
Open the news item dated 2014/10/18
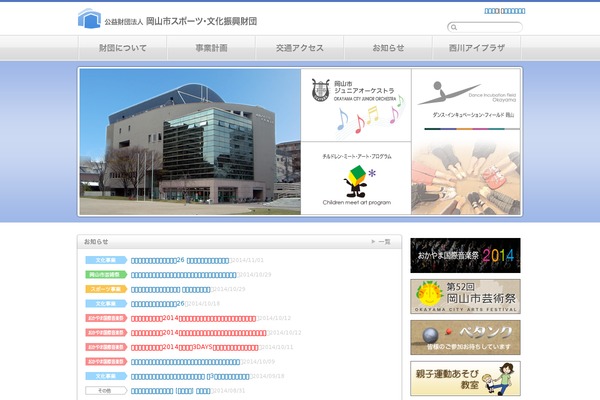point(158,304)
